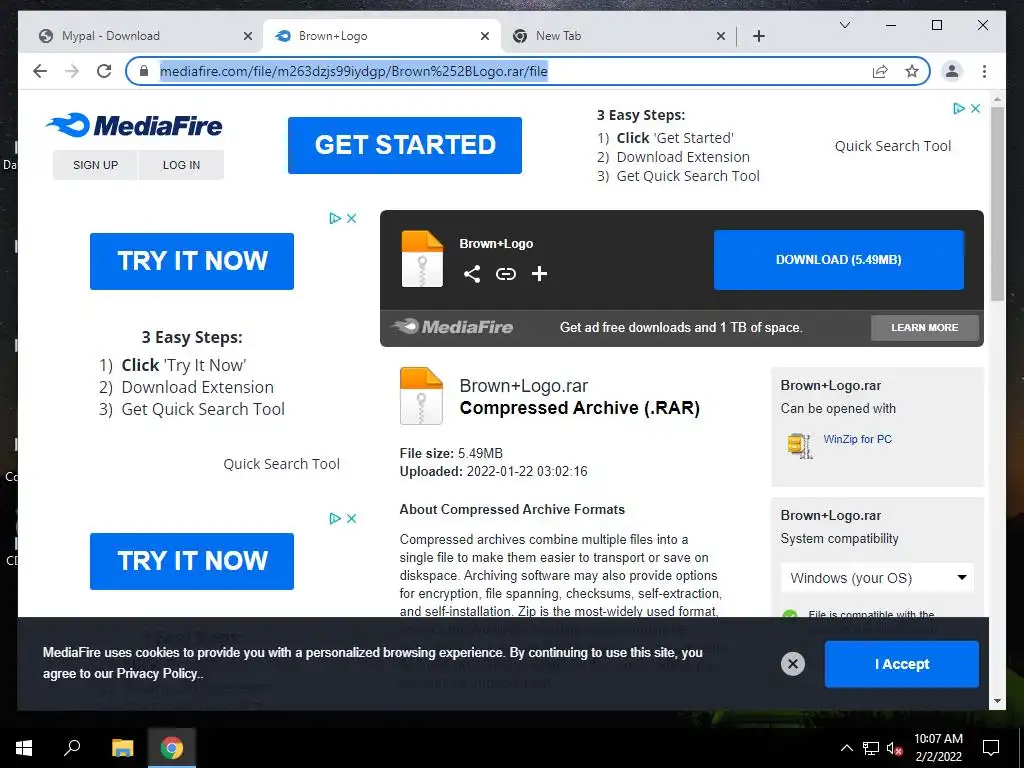Click I Accept on cookie banner
The image size is (1024, 768).
pos(902,664)
